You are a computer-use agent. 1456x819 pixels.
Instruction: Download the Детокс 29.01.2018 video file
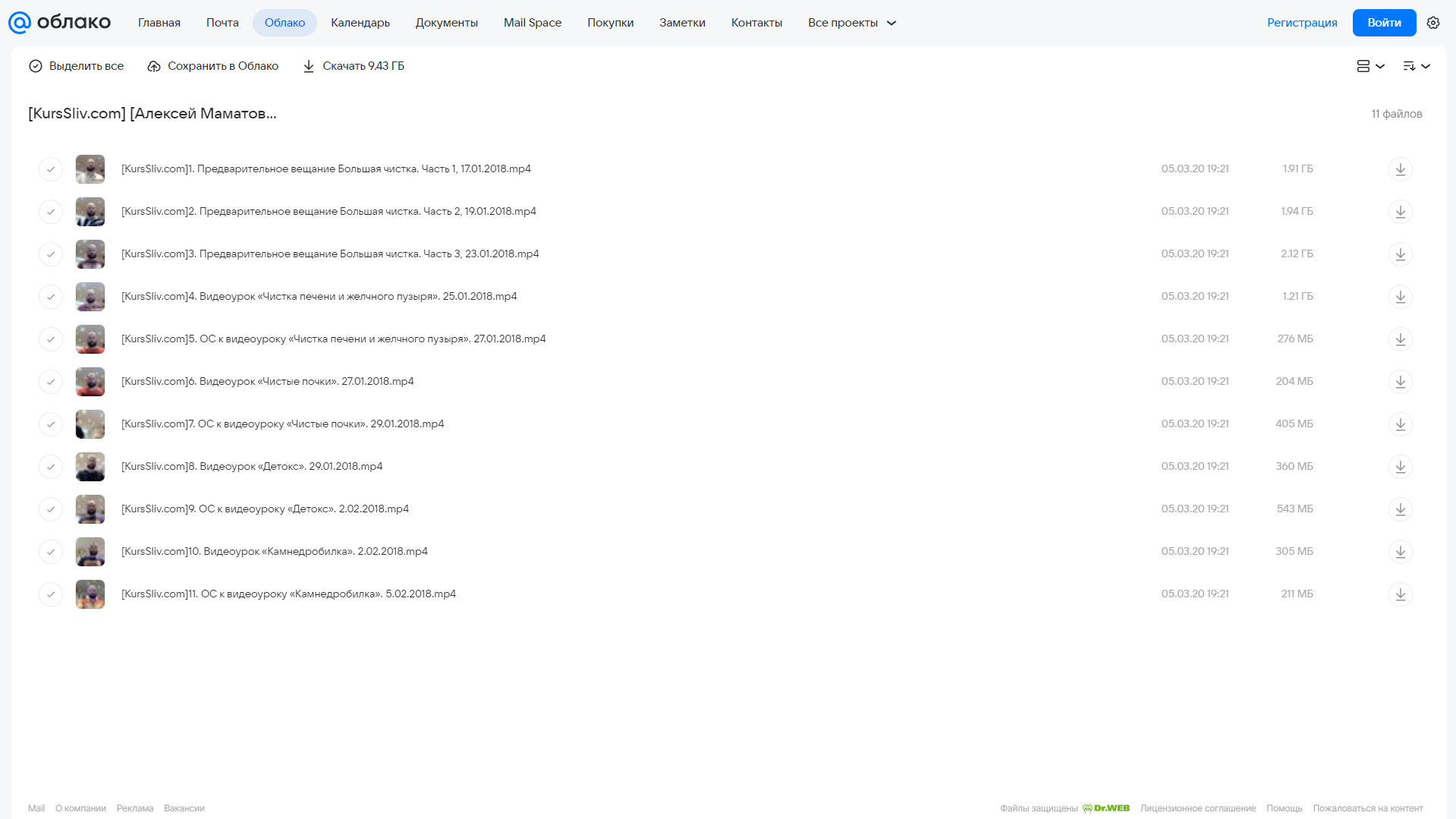[1401, 467]
